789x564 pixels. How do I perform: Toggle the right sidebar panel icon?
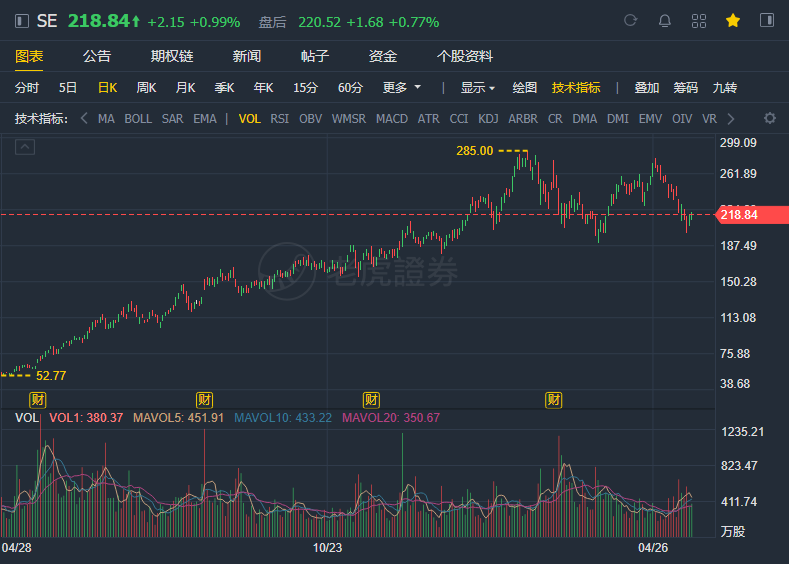[767, 20]
